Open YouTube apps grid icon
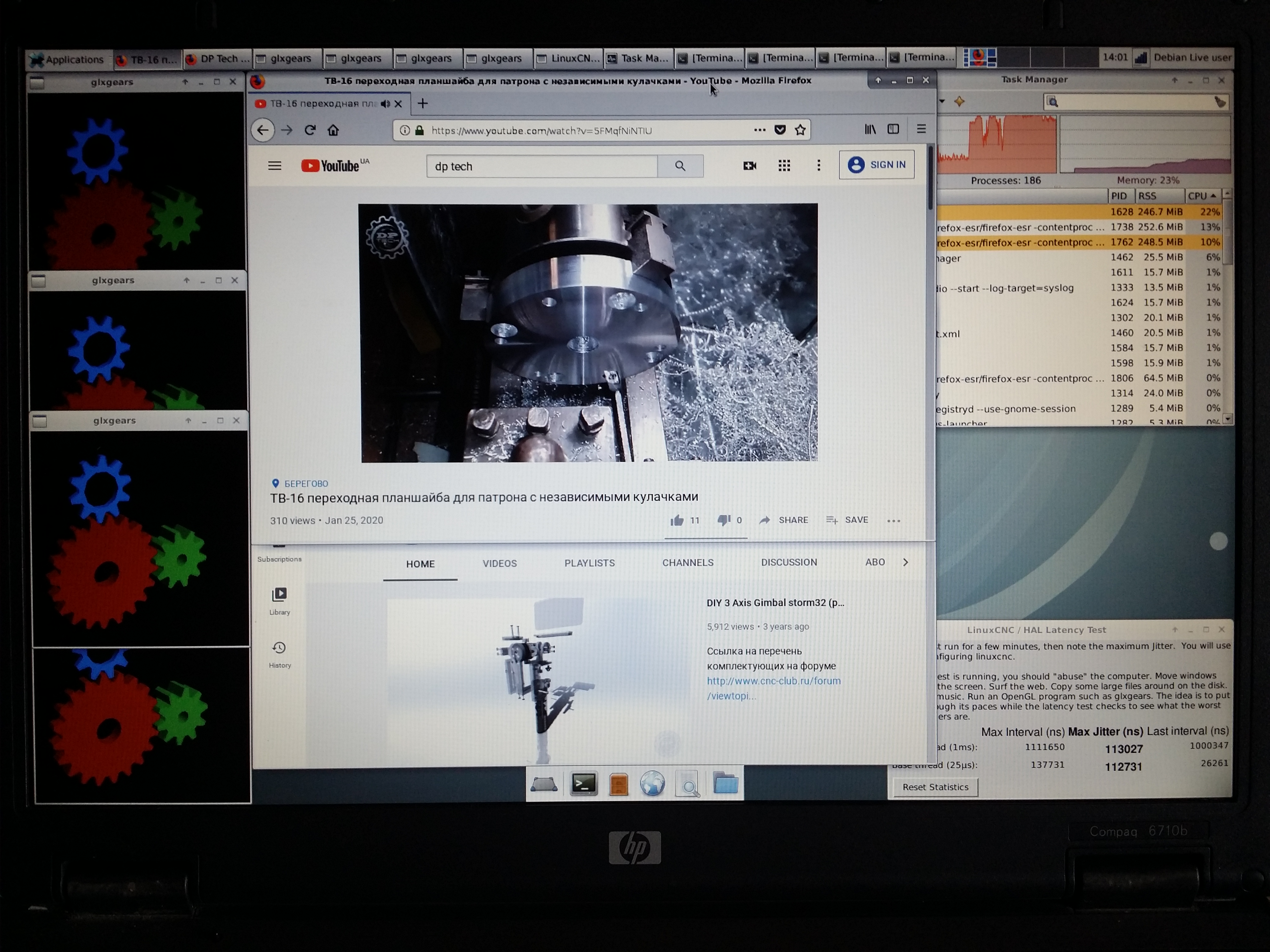1270x952 pixels. 784,166
